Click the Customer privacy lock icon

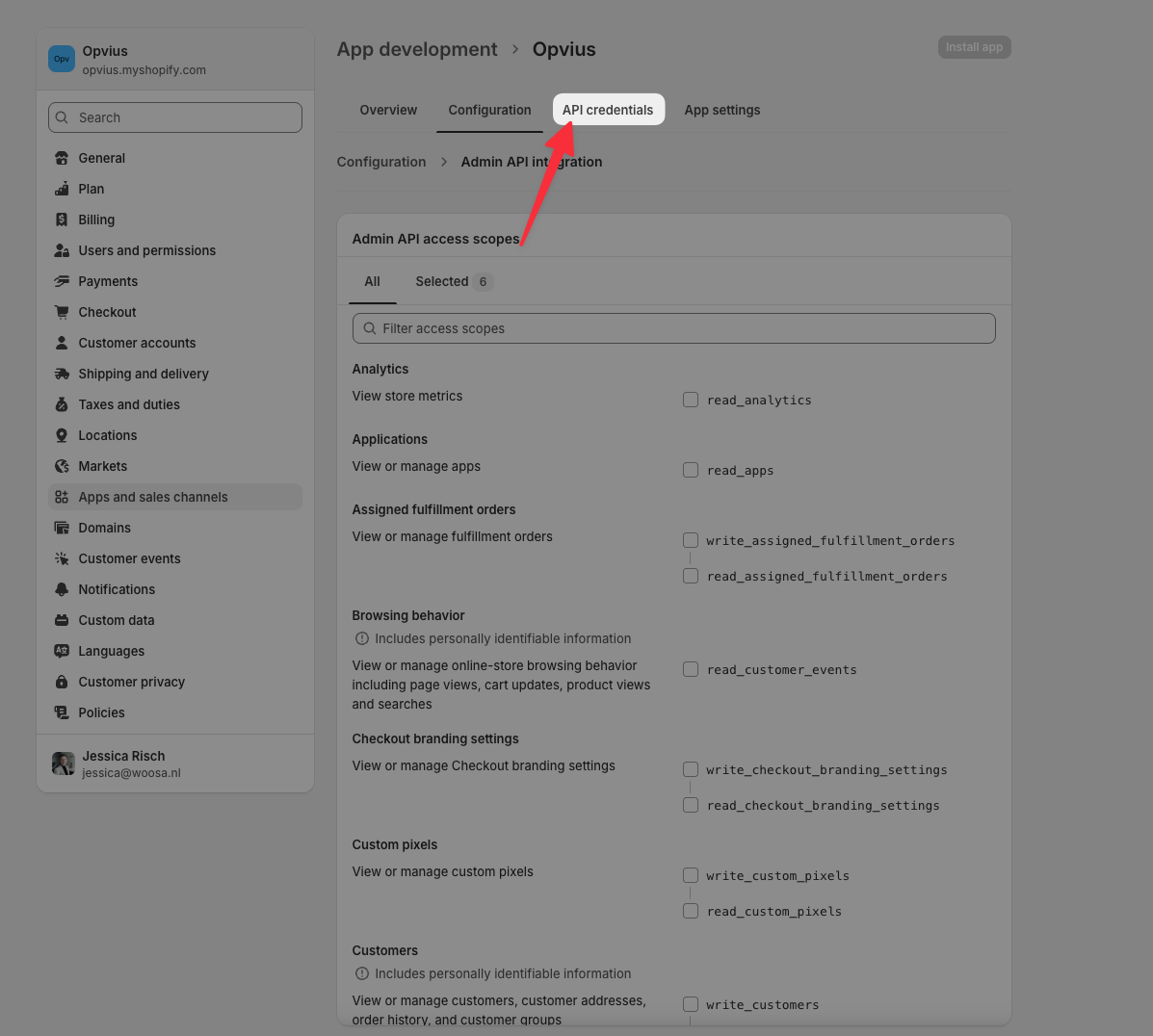62,683
